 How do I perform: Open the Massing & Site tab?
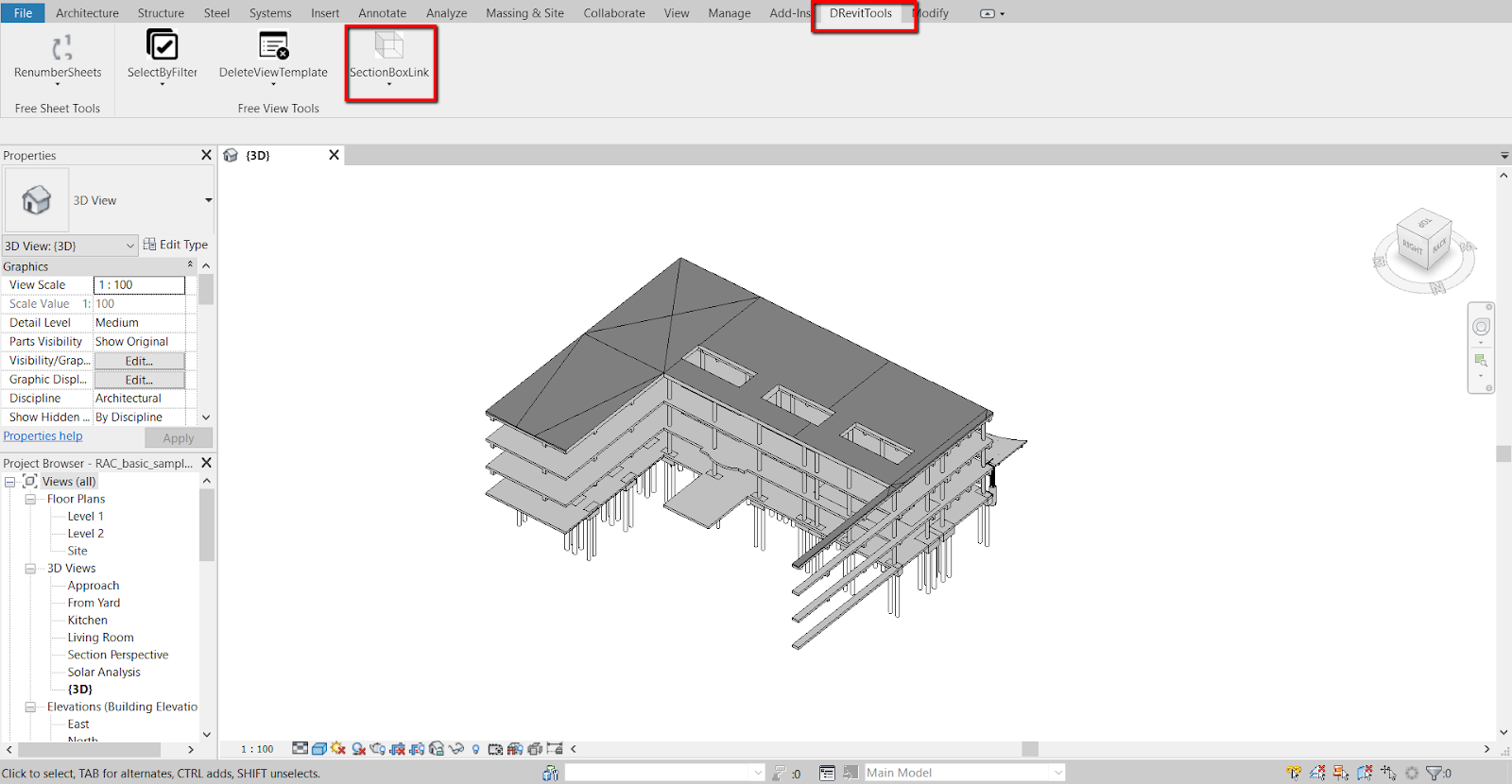coord(524,13)
